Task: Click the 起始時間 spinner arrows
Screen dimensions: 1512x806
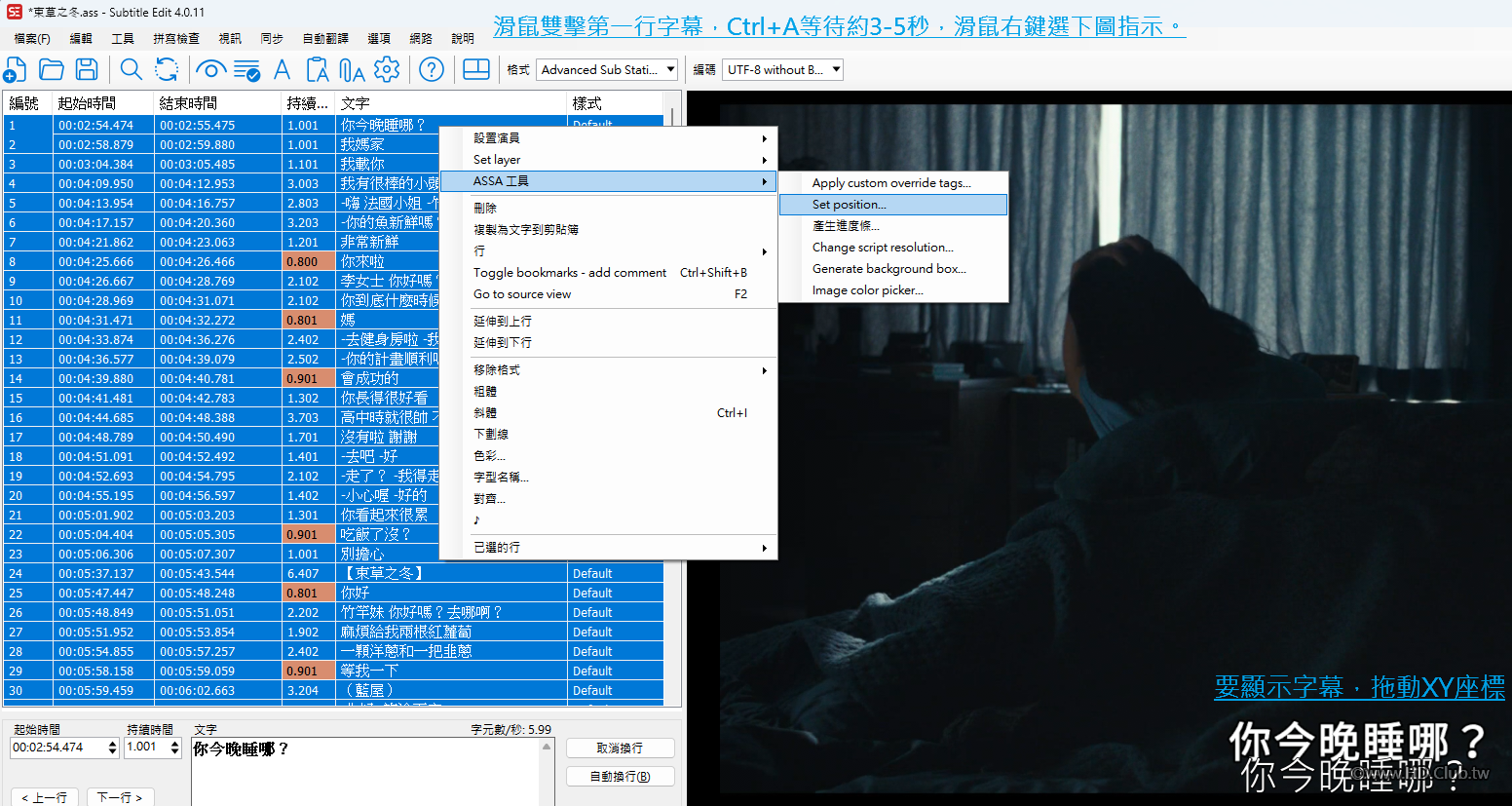Action: [113, 748]
